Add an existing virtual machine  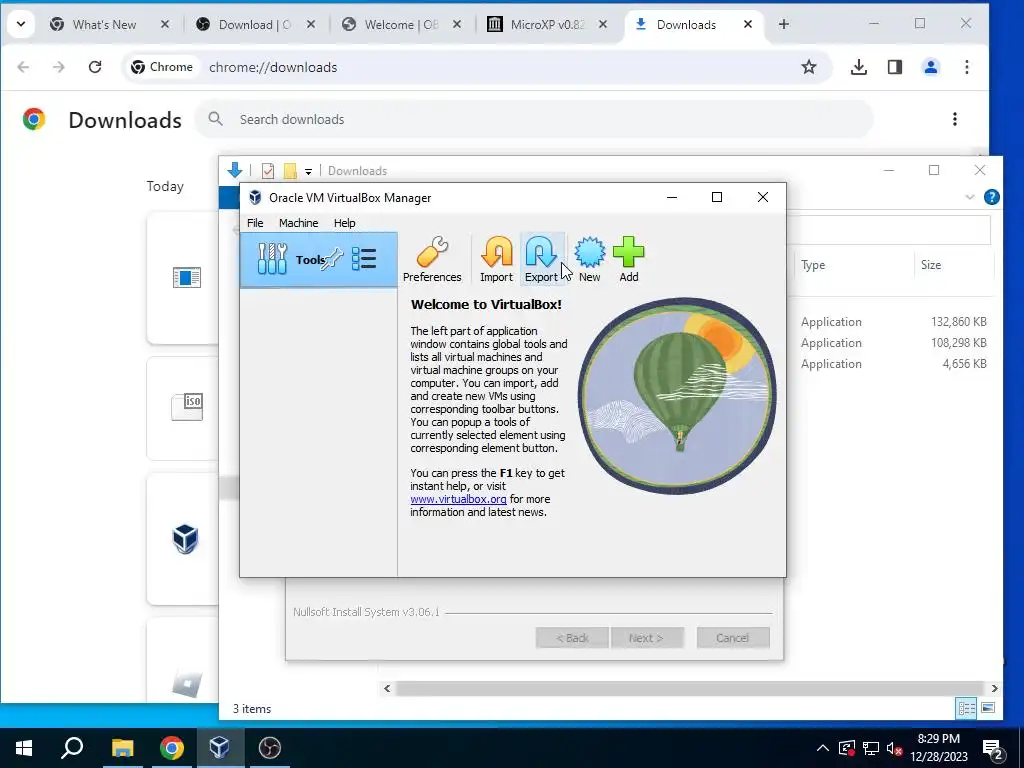629,259
